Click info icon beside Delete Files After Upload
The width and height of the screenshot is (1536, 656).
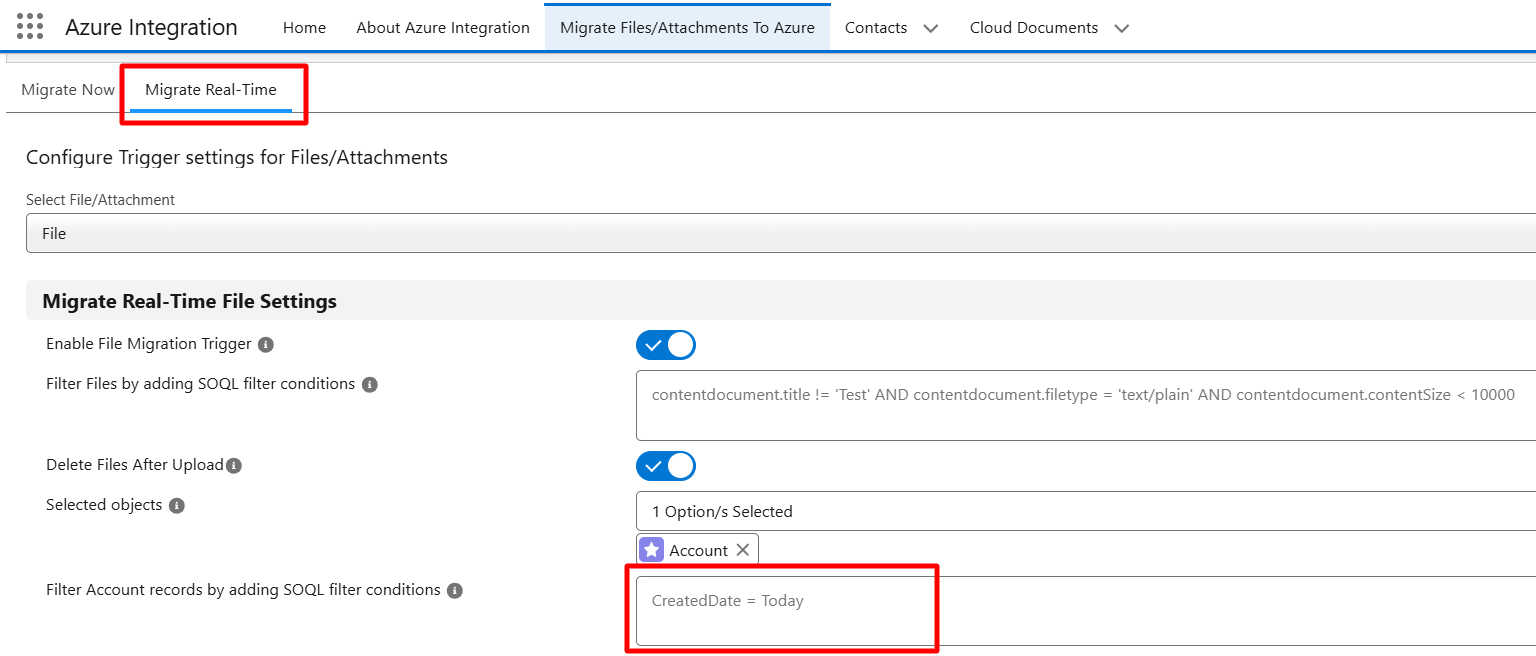[x=234, y=465]
